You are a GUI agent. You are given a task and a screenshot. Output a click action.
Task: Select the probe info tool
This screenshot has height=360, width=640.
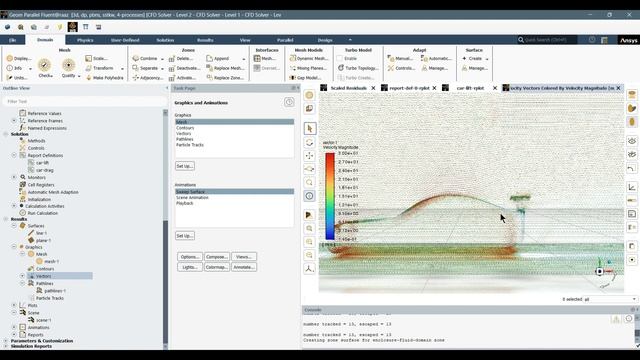click(309, 196)
